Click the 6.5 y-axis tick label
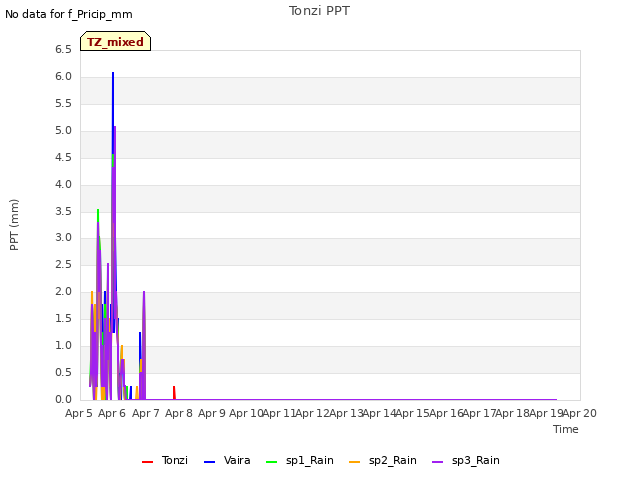 (x=63, y=49)
